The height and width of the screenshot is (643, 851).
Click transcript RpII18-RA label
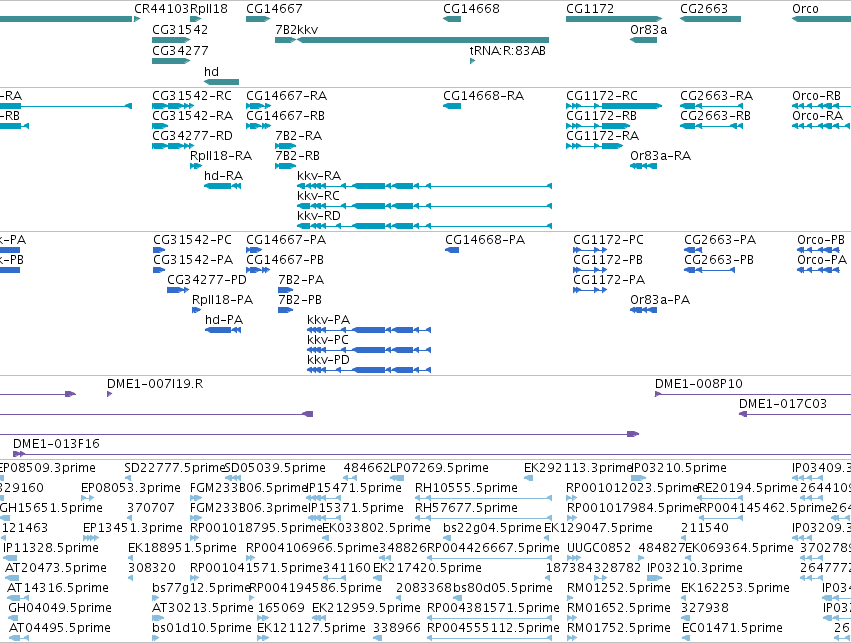click(221, 156)
